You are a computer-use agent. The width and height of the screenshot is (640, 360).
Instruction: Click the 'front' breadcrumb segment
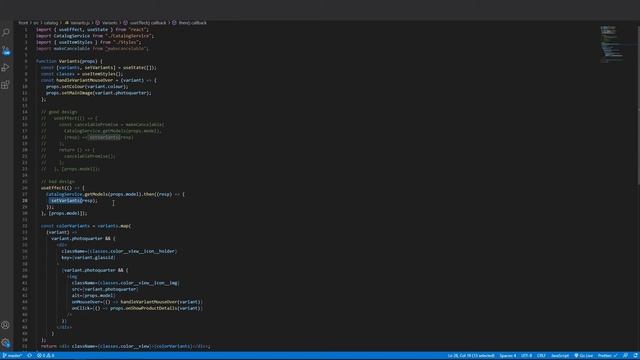[23, 23]
